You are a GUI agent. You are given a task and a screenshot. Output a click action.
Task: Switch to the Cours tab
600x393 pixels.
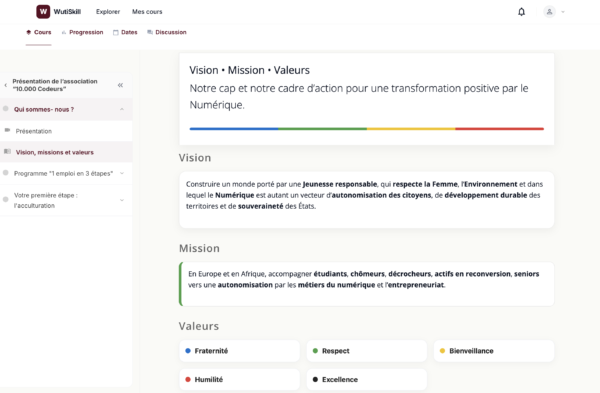pos(39,32)
